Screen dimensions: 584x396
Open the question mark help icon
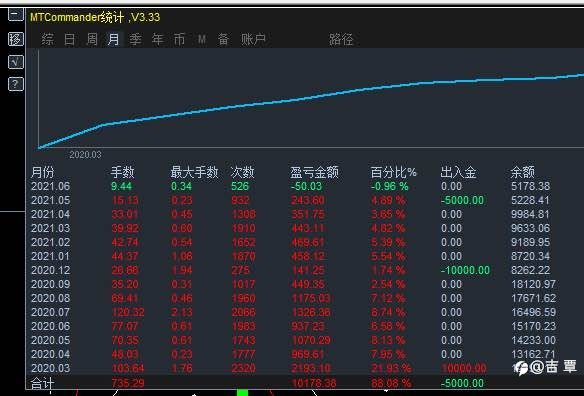coord(16,84)
